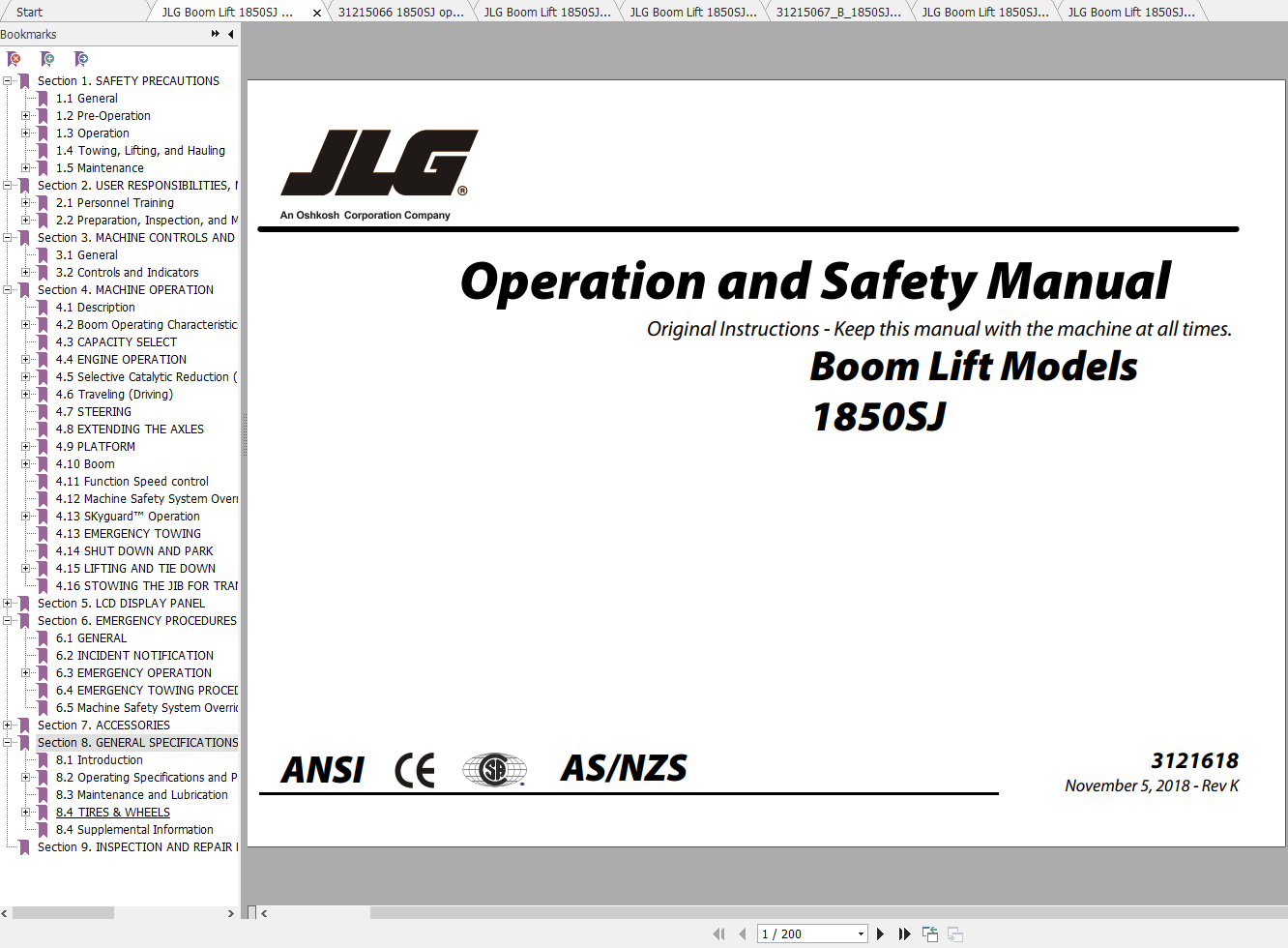
Task: Open bookmark 1.4 Towing, Lifting, and Hauling
Action: pyautogui.click(x=140, y=151)
